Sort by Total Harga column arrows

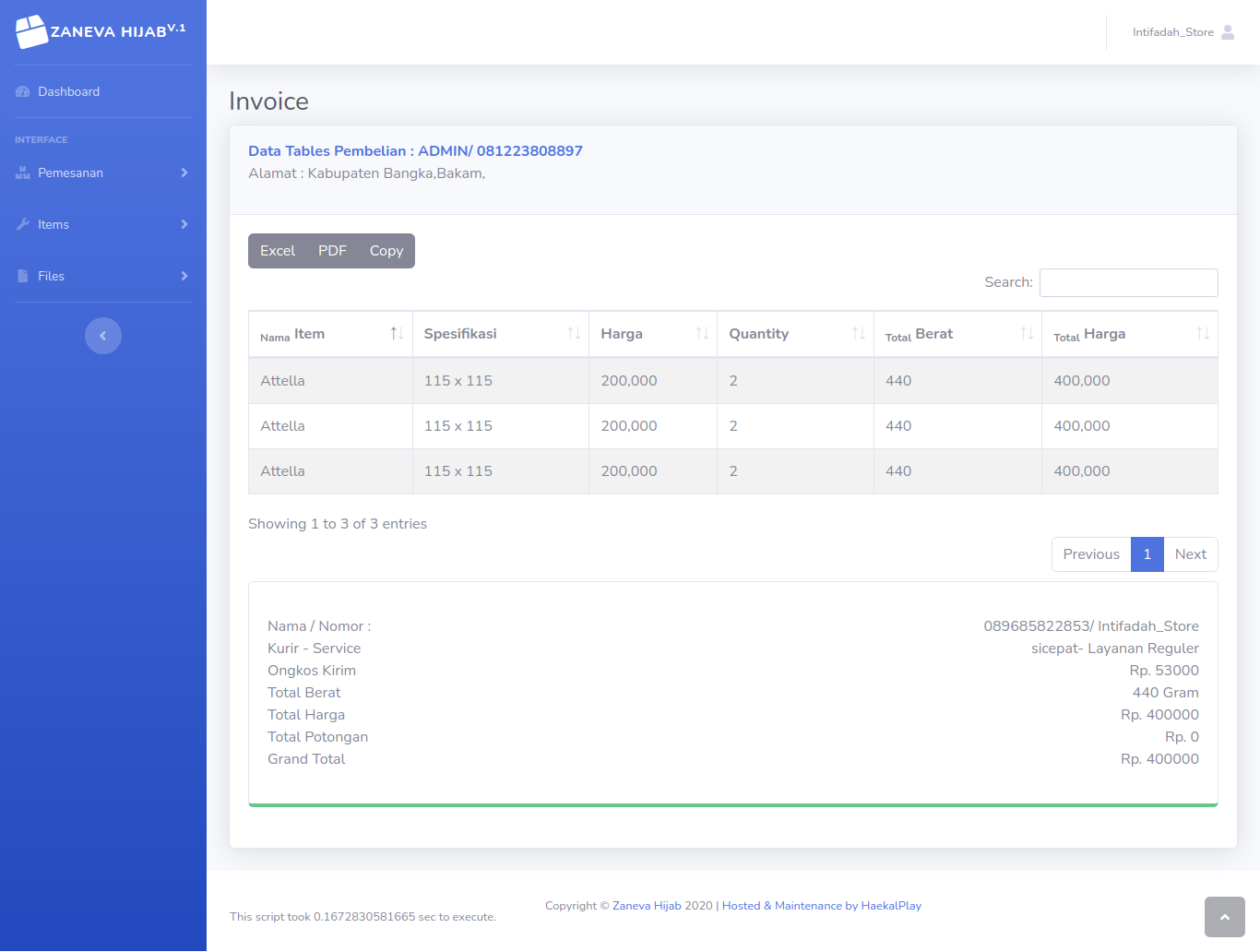[1203, 334]
